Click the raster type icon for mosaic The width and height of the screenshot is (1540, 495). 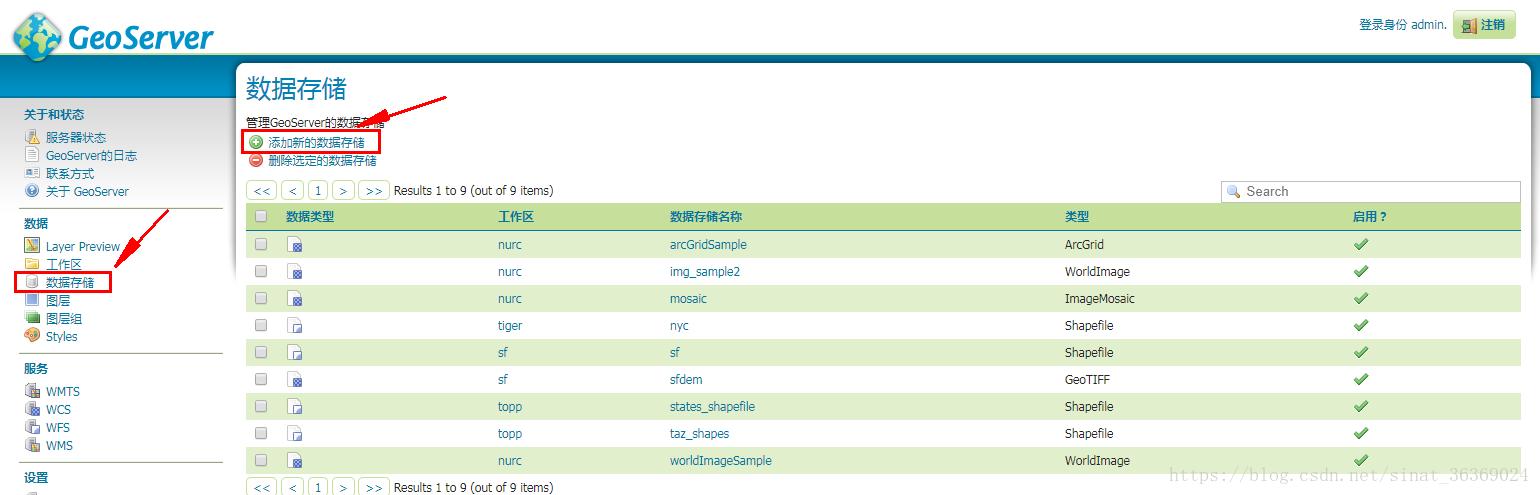click(x=295, y=298)
